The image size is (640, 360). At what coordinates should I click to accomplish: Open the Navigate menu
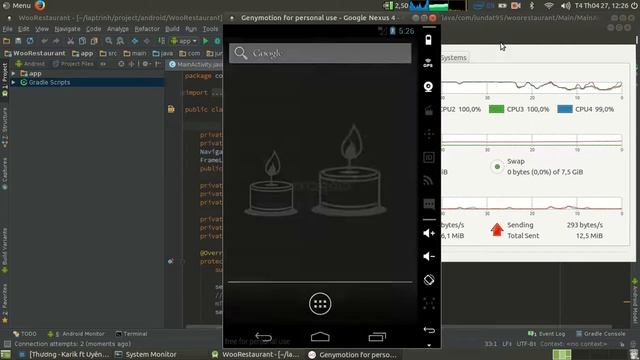click(x=67, y=29)
